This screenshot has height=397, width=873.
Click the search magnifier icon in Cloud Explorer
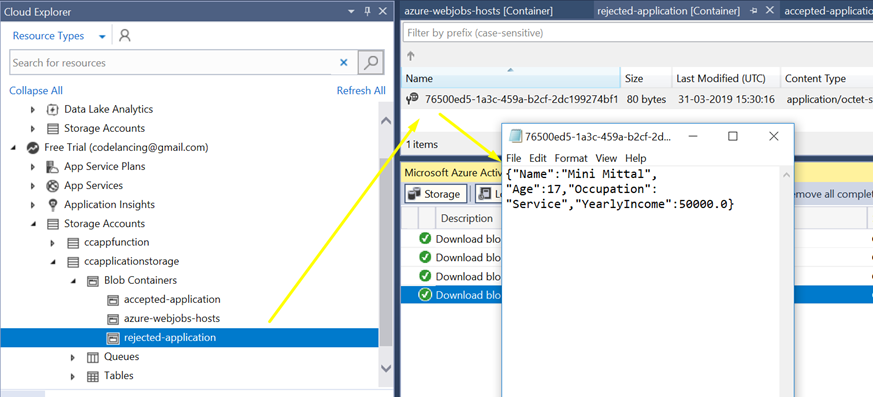pos(371,62)
